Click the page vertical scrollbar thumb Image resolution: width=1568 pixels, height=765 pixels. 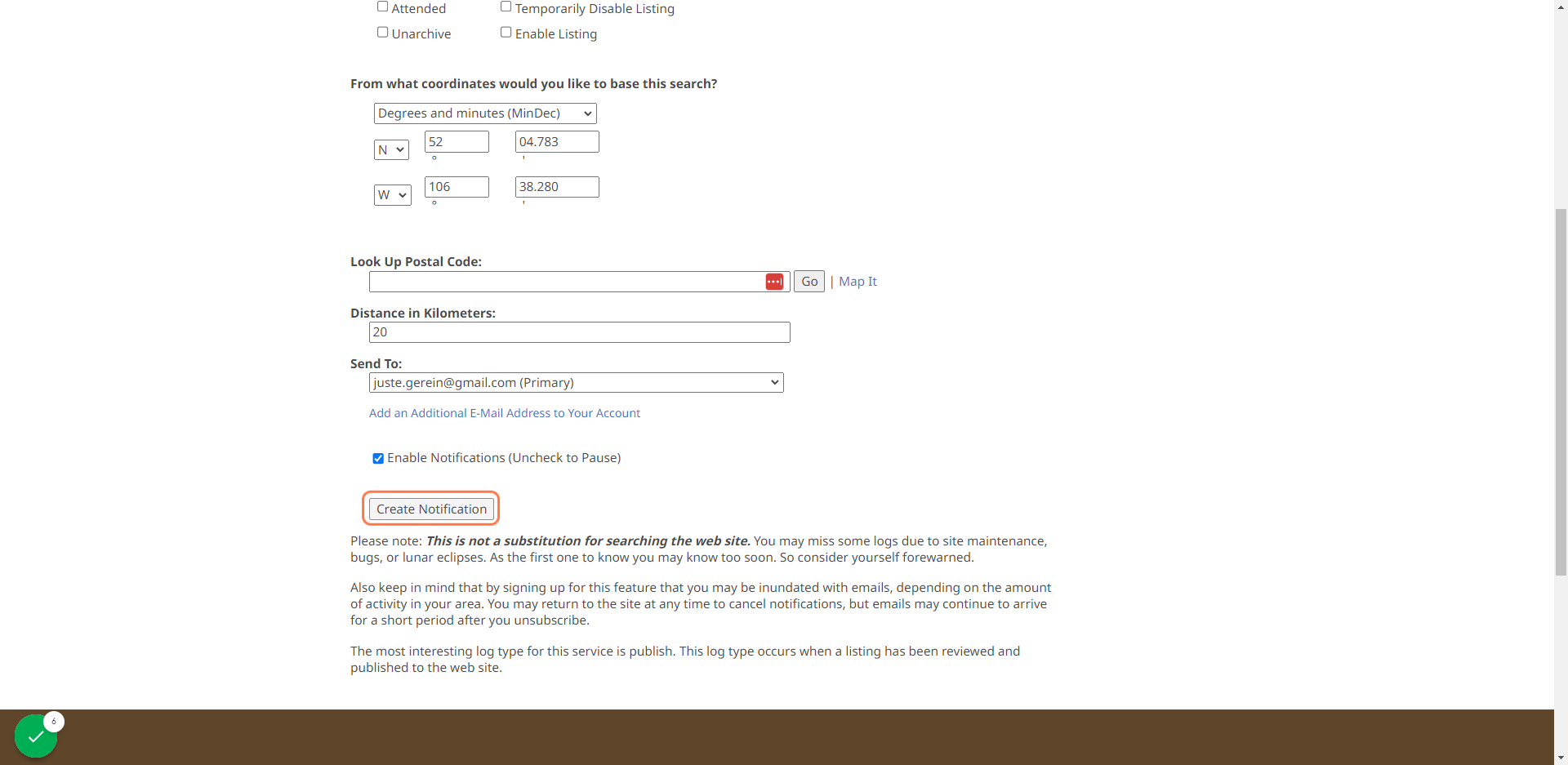tap(1561, 392)
